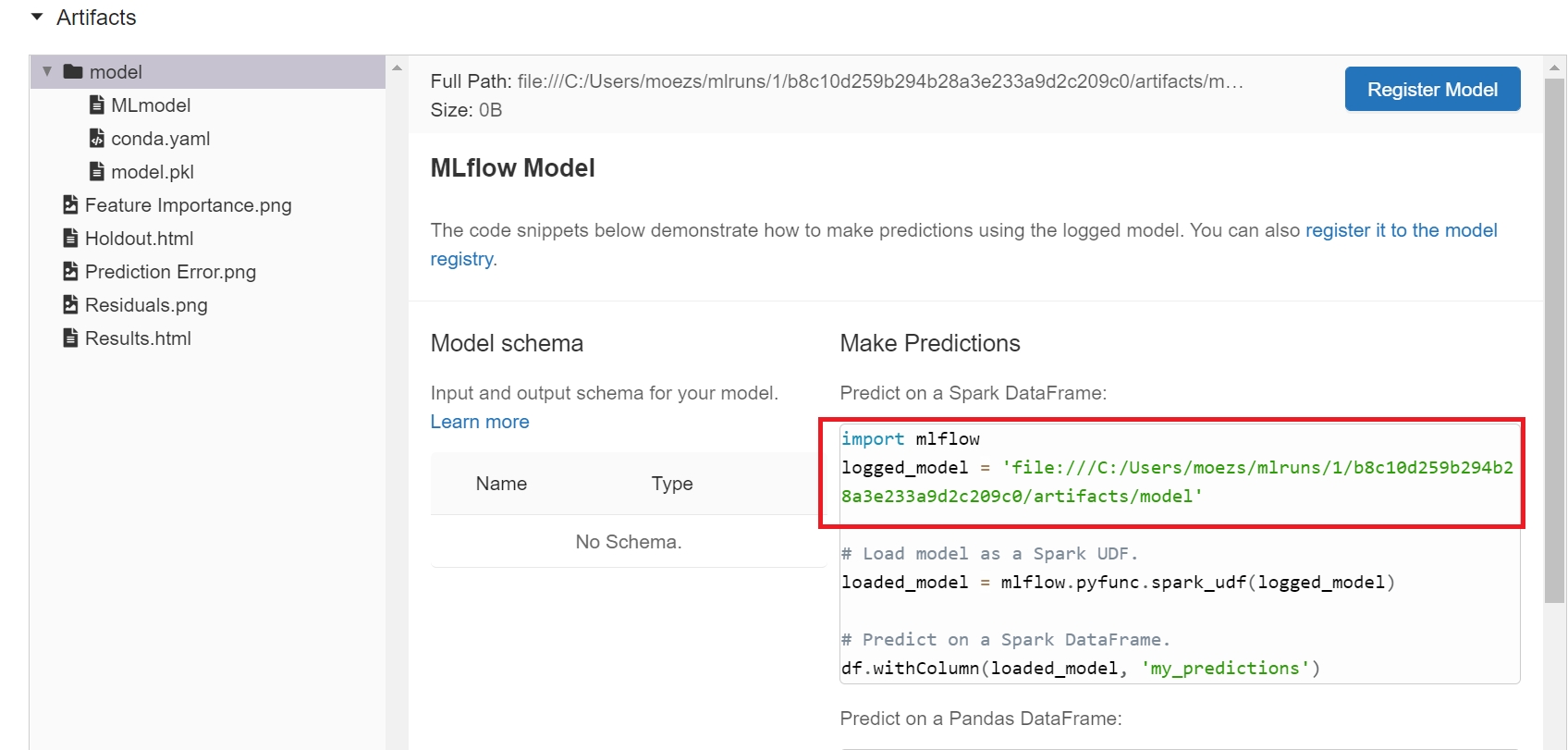Image resolution: width=1568 pixels, height=750 pixels.
Task: Follow the Learn more schema link
Action: pos(480,422)
